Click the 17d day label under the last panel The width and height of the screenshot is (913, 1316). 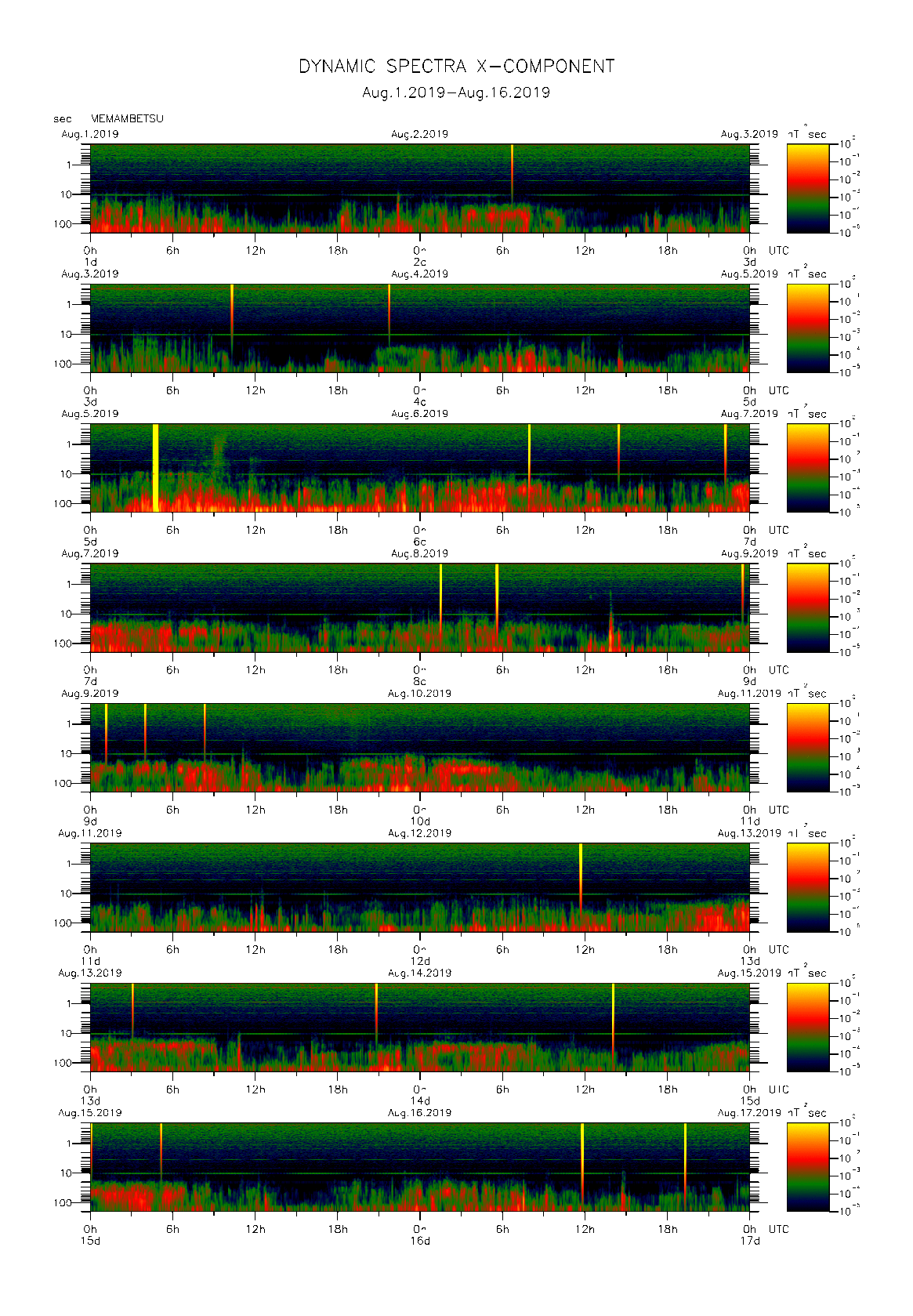pyautogui.click(x=750, y=1241)
